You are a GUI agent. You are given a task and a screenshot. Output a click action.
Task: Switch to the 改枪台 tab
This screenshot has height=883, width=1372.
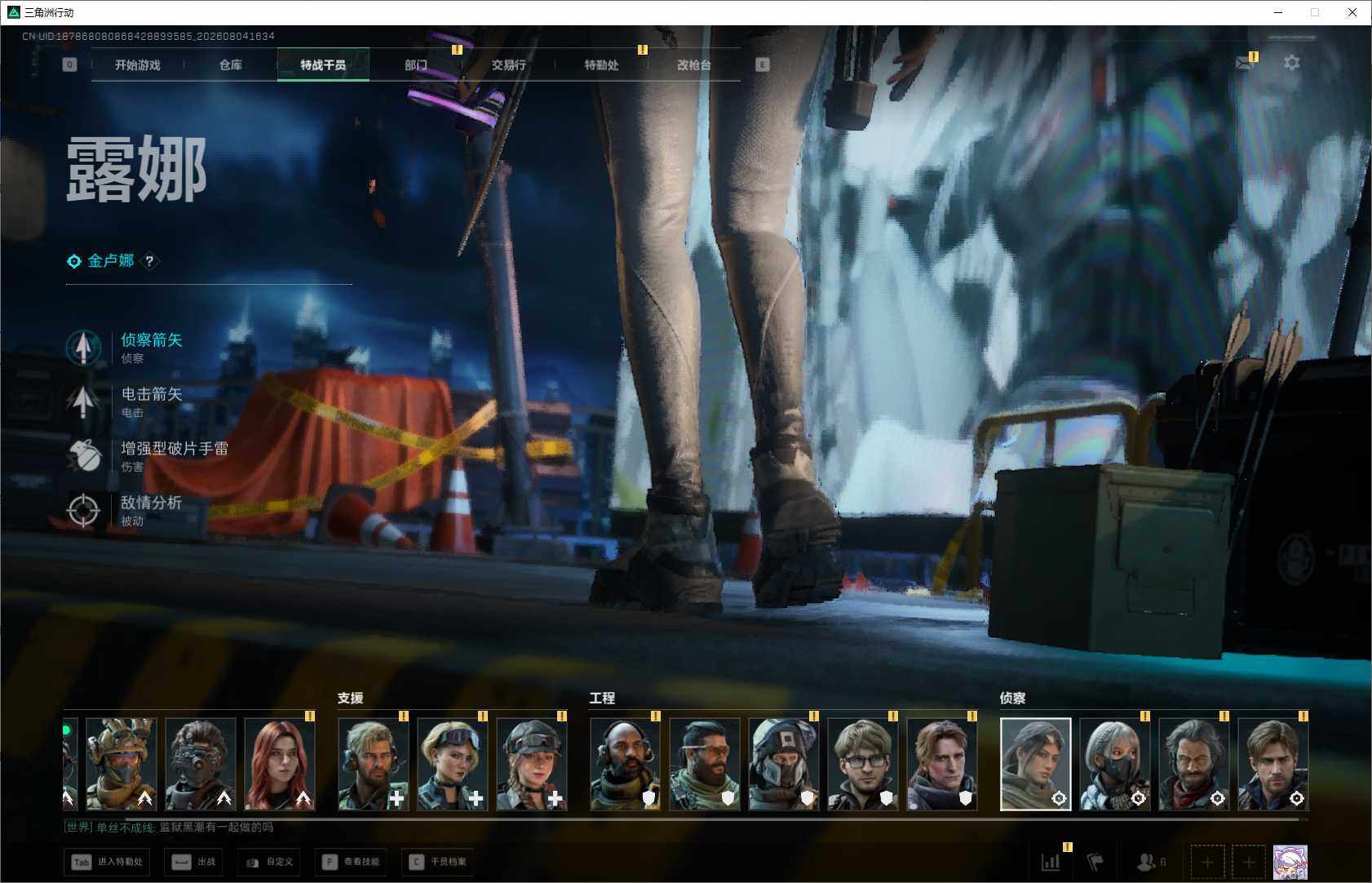pyautogui.click(x=694, y=64)
